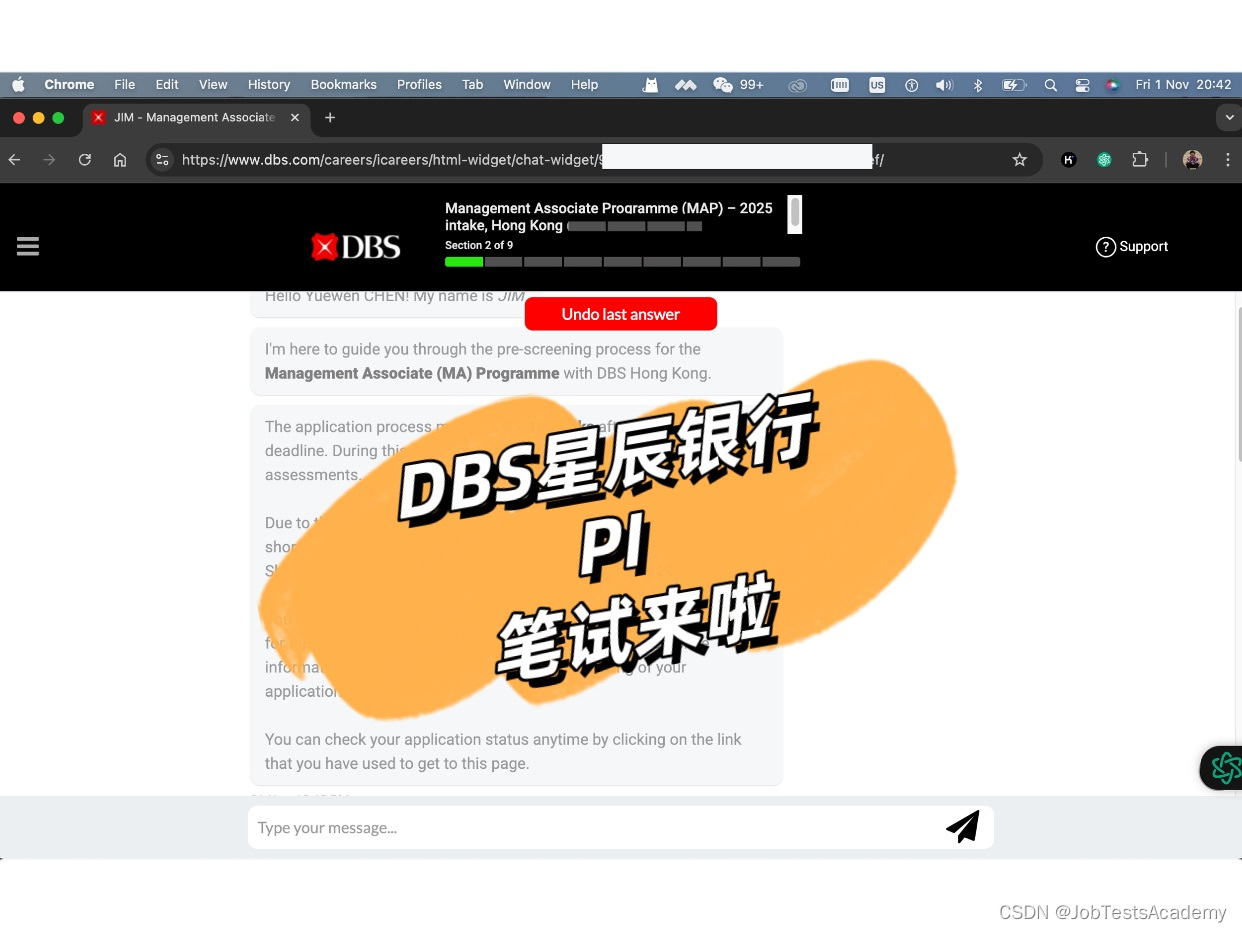Click the date and time in menu bar
The width and height of the screenshot is (1242, 932).
point(1183,85)
